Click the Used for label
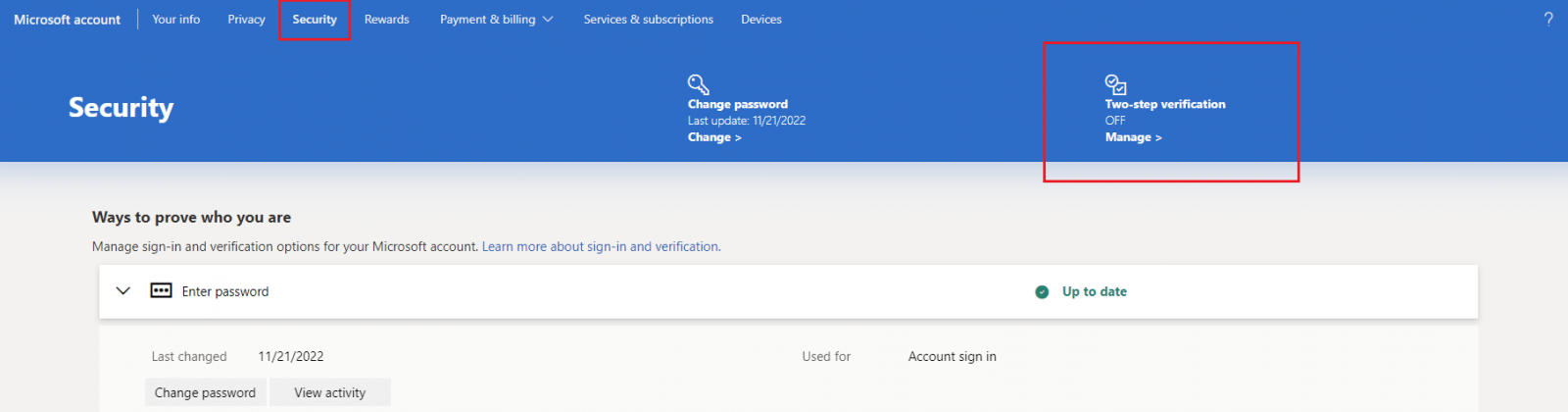Viewport: 1568px width, 412px height. [826, 357]
